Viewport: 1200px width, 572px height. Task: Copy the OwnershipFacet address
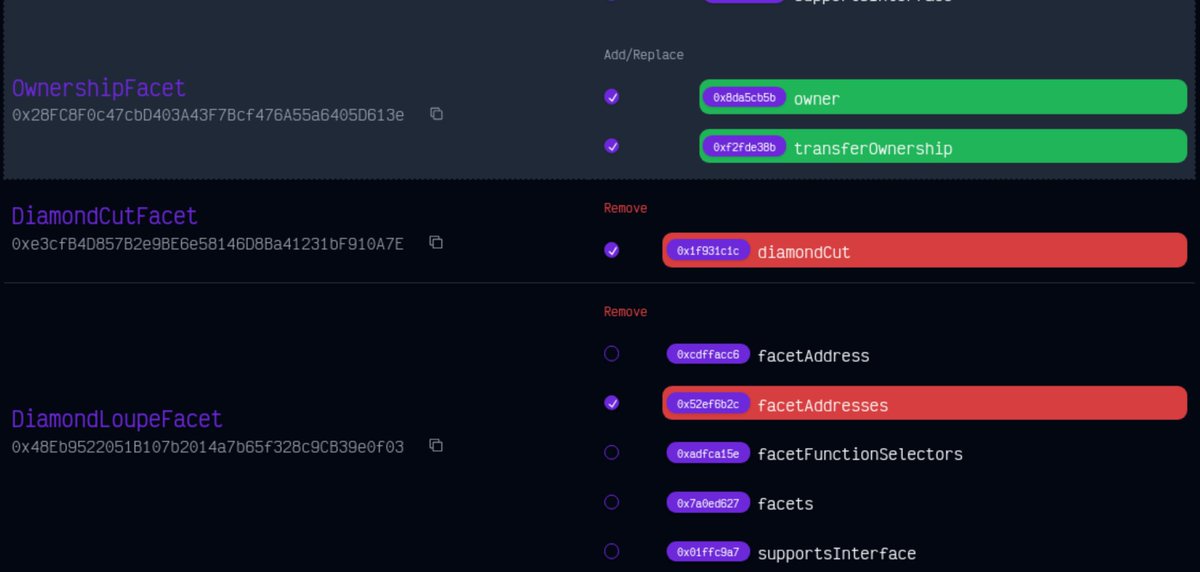(436, 114)
